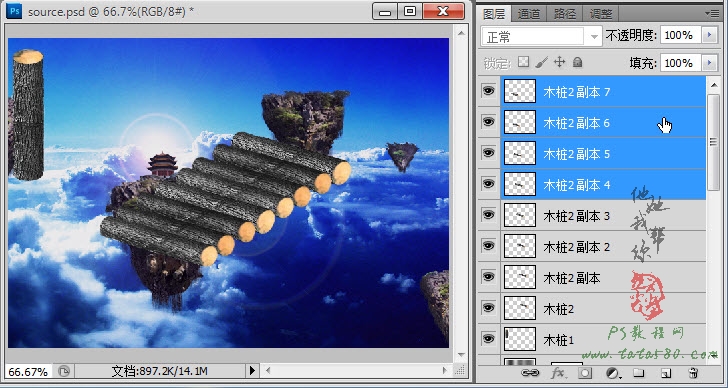Screen dimensions: 728x388
Task: Hide the 木桩2 副本 2 layer
Action: pos(488,246)
